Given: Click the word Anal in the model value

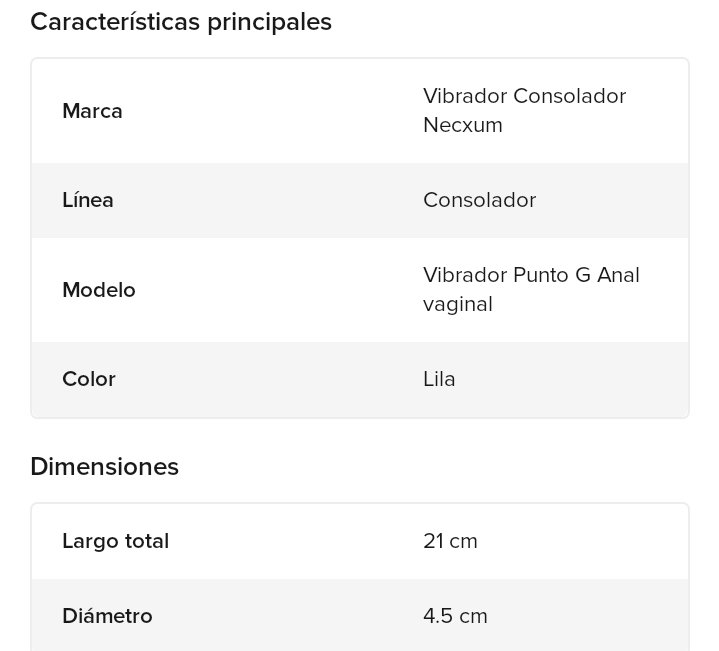Looking at the screenshot, I should [618, 275].
